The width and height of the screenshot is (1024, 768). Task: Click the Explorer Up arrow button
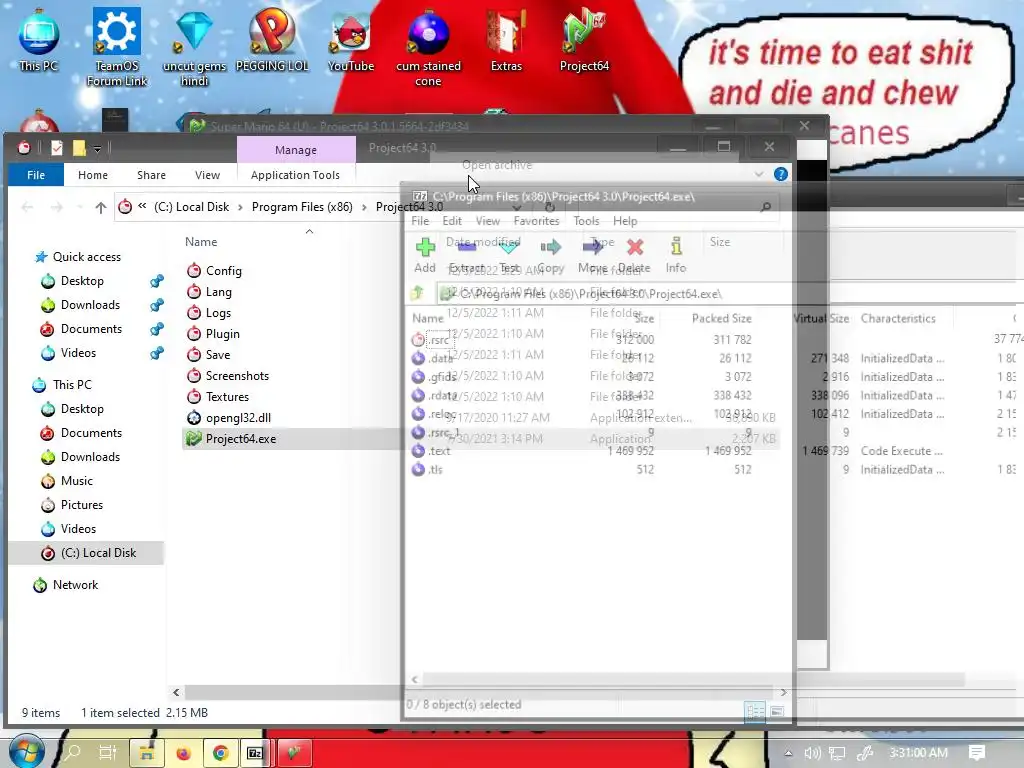(101, 207)
